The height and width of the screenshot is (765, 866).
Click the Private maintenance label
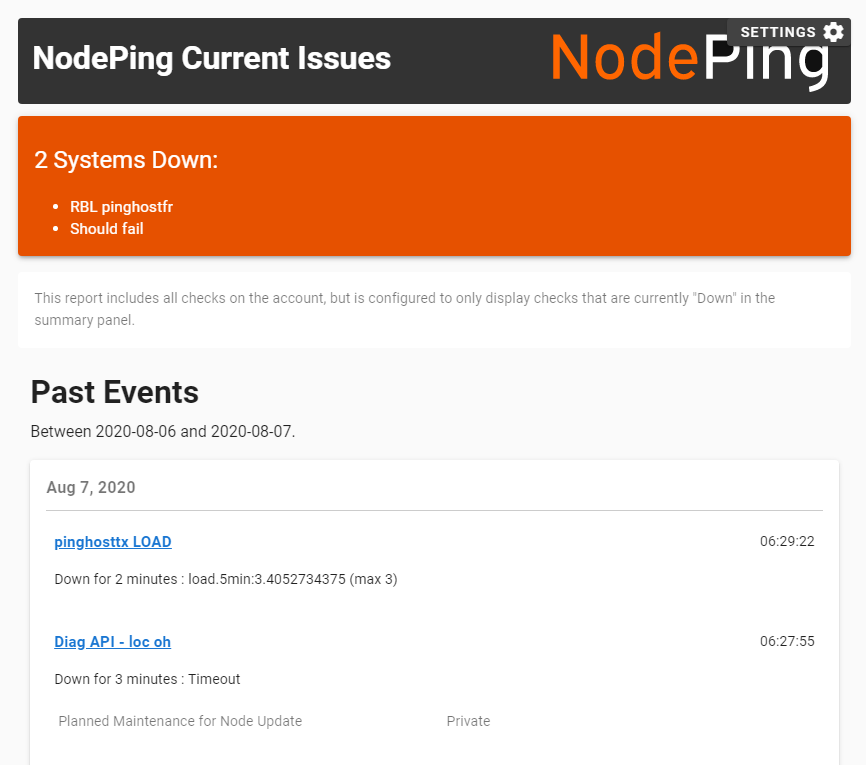click(468, 721)
